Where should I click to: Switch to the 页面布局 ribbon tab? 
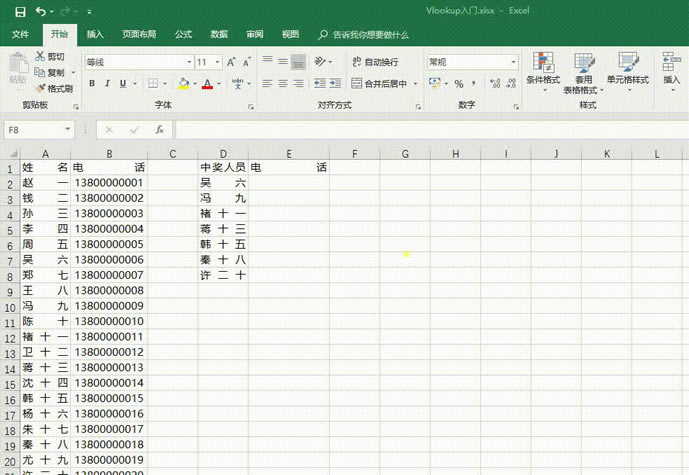pos(139,34)
